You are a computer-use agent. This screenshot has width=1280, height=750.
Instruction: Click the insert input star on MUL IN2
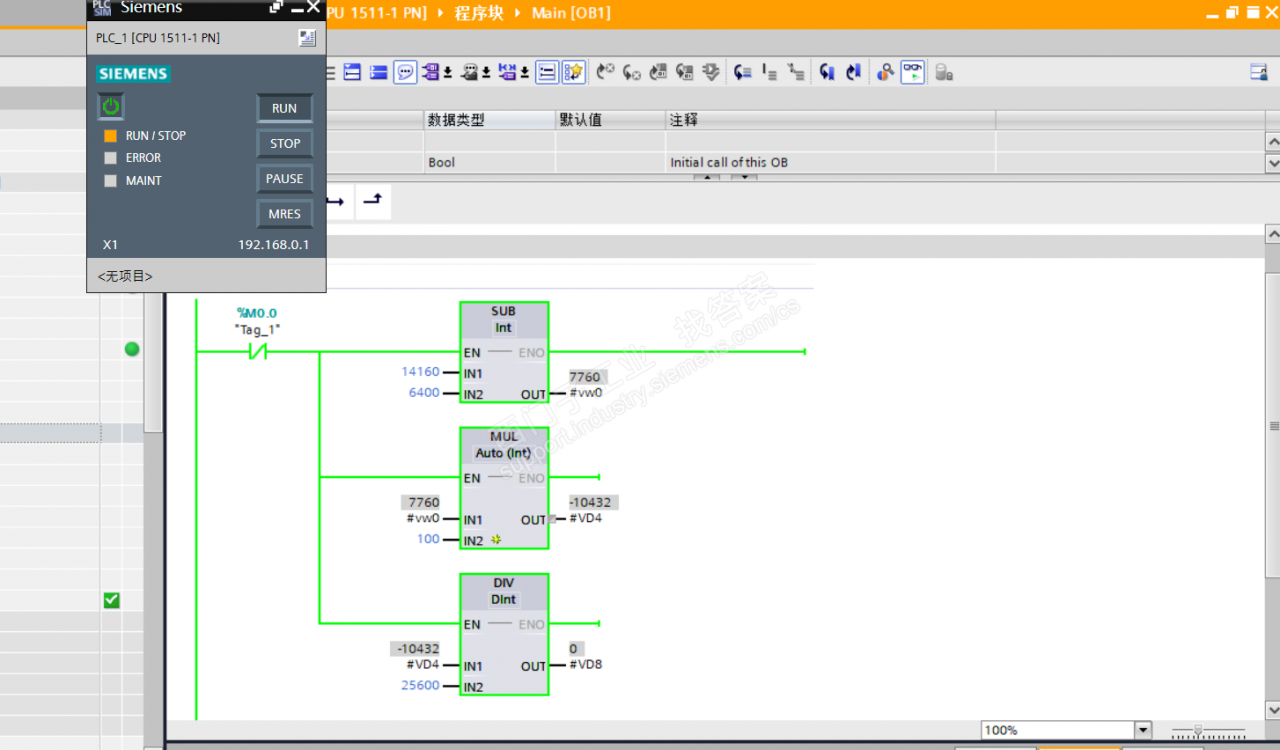point(495,540)
